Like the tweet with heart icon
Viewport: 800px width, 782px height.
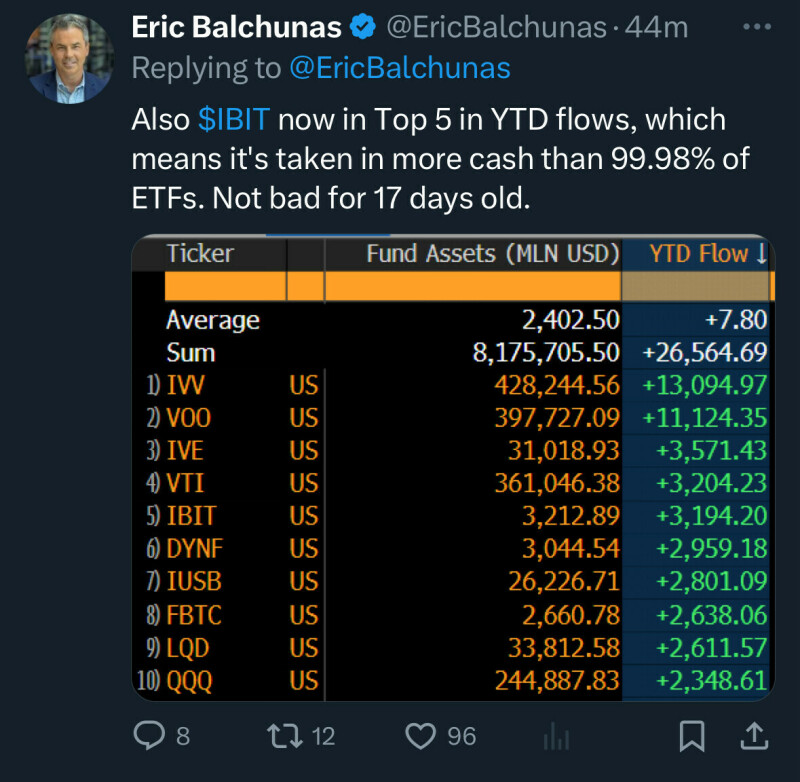pyautogui.click(x=419, y=737)
